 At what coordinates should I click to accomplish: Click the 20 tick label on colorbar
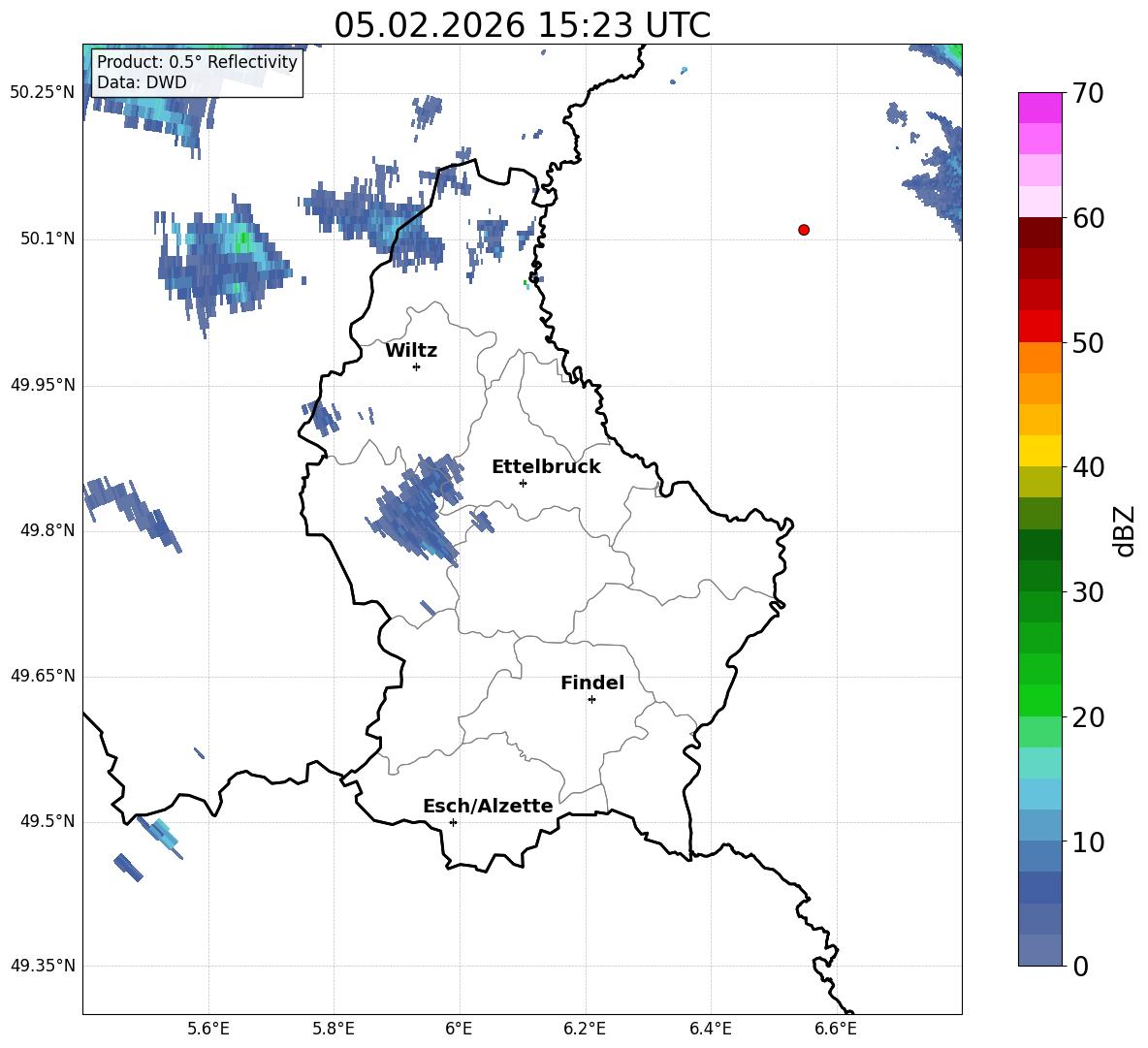(x=1087, y=717)
